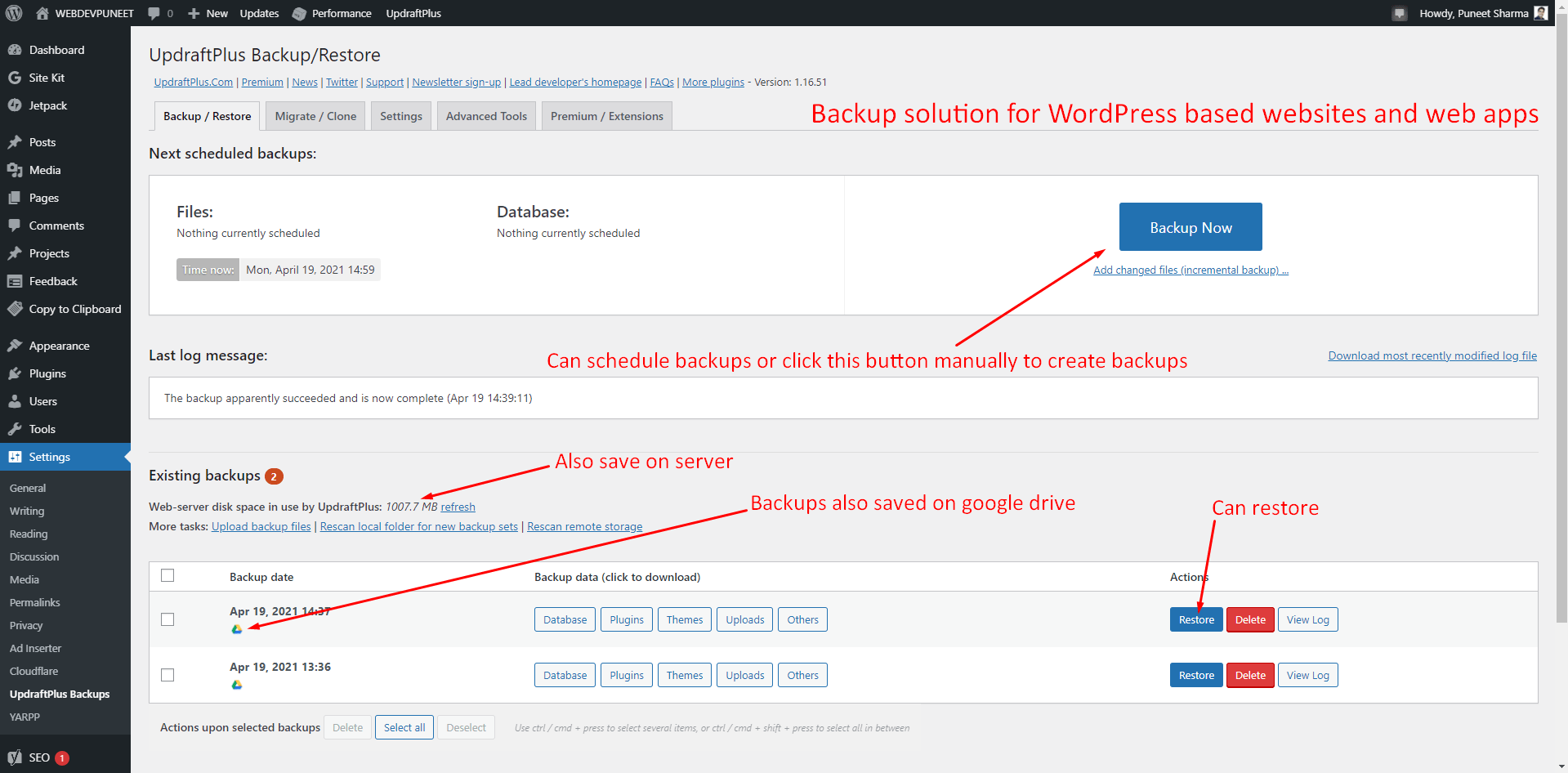Image resolution: width=1568 pixels, height=773 pixels.
Task: Click the last log message box
Action: (843, 398)
